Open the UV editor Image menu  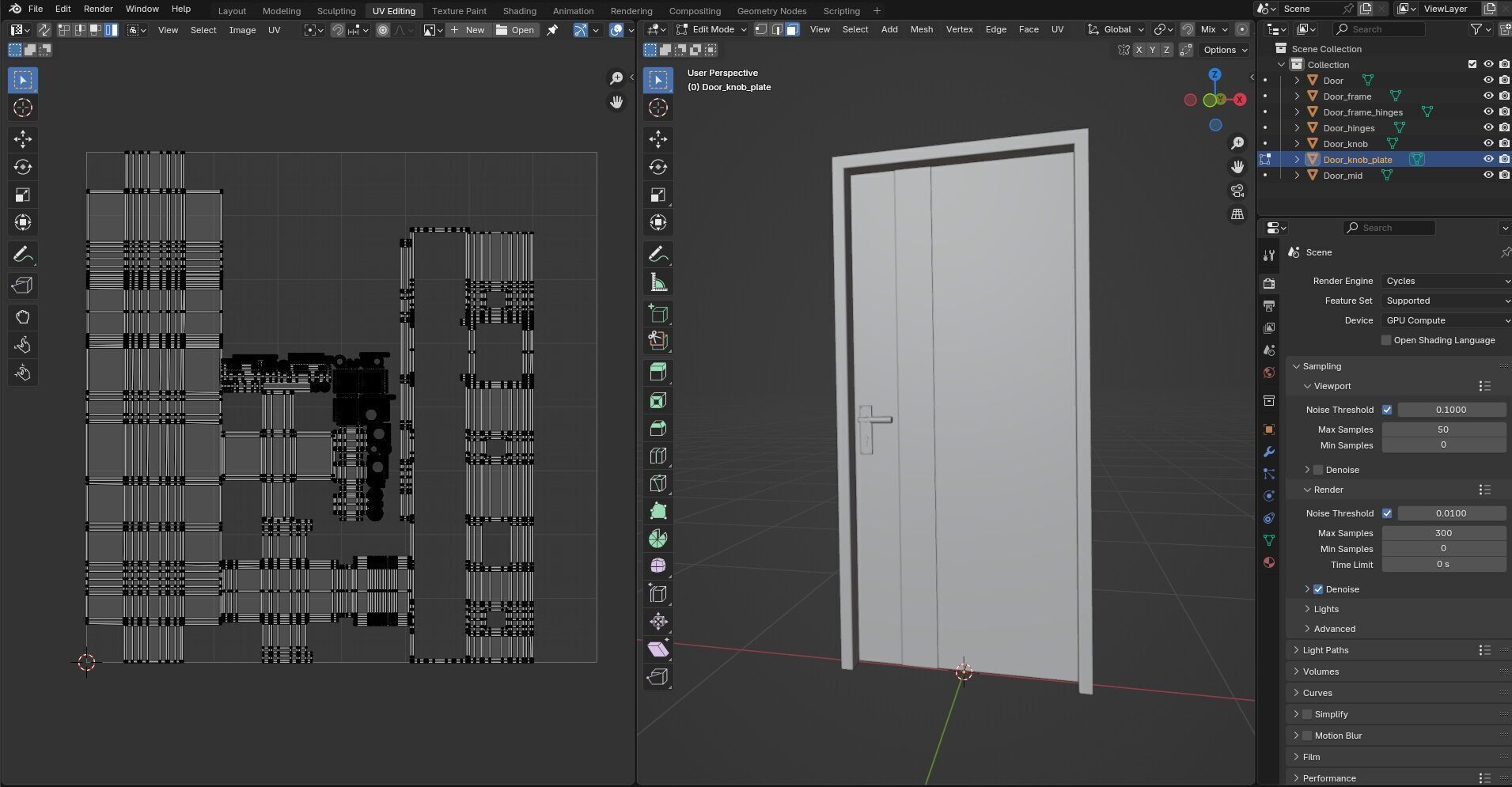242,30
